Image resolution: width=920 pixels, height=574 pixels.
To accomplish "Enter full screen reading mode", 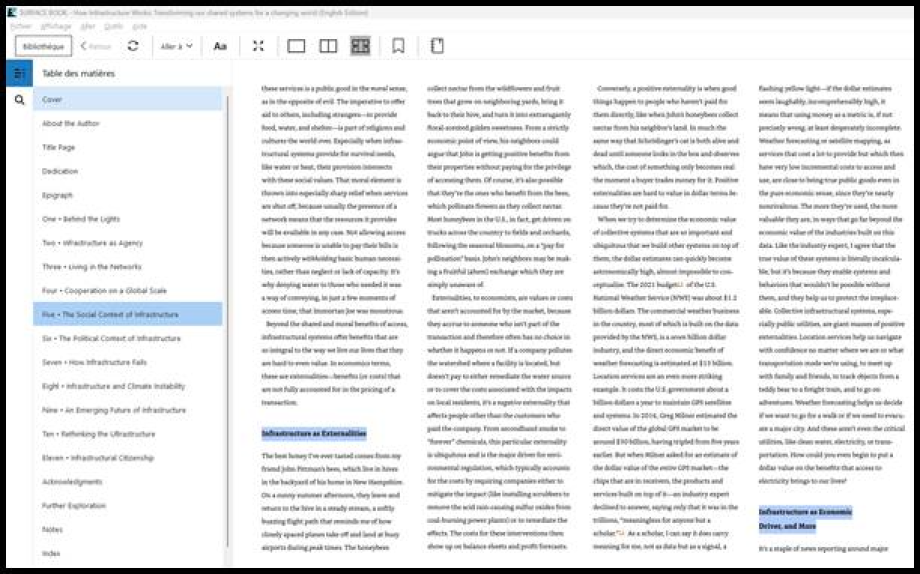I will pyautogui.click(x=258, y=46).
